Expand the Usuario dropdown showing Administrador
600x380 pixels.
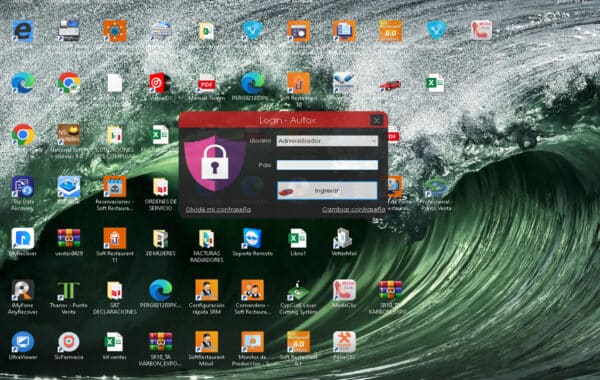[327, 141]
